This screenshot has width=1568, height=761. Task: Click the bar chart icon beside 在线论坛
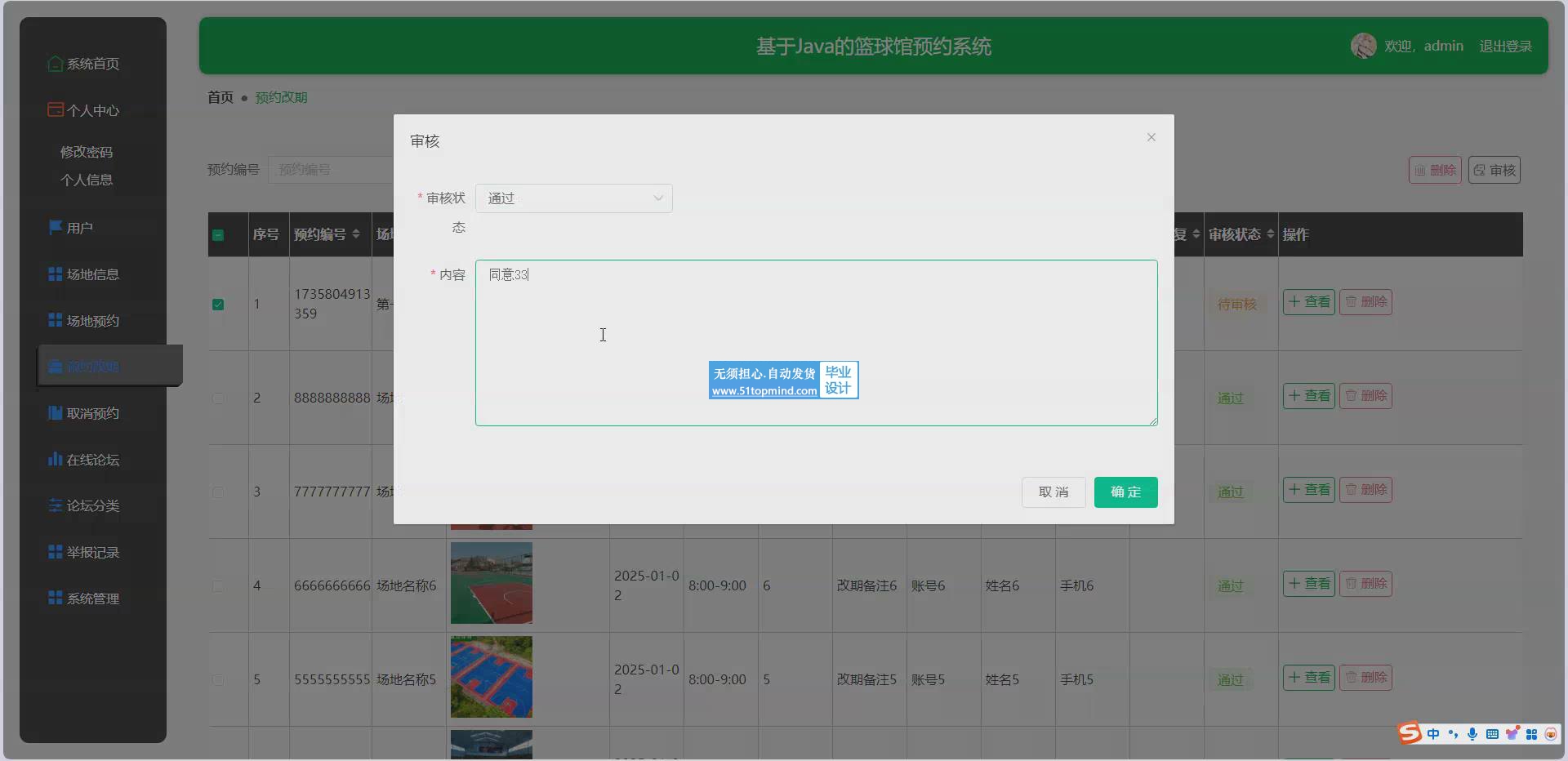pos(55,459)
